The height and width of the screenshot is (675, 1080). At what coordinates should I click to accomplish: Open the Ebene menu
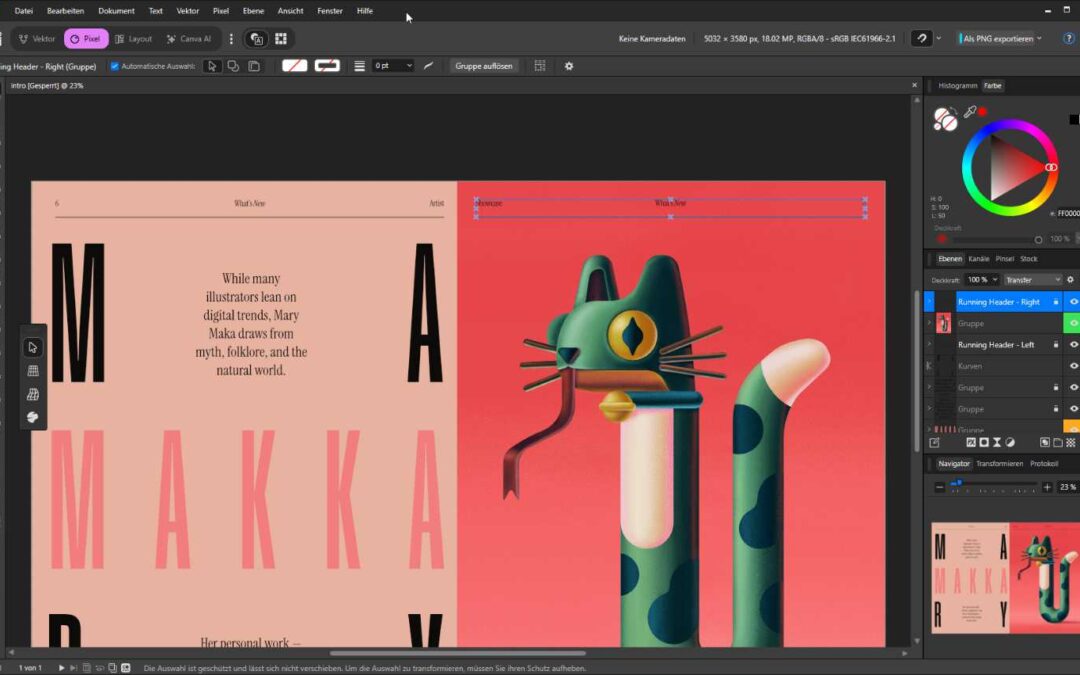click(x=253, y=11)
